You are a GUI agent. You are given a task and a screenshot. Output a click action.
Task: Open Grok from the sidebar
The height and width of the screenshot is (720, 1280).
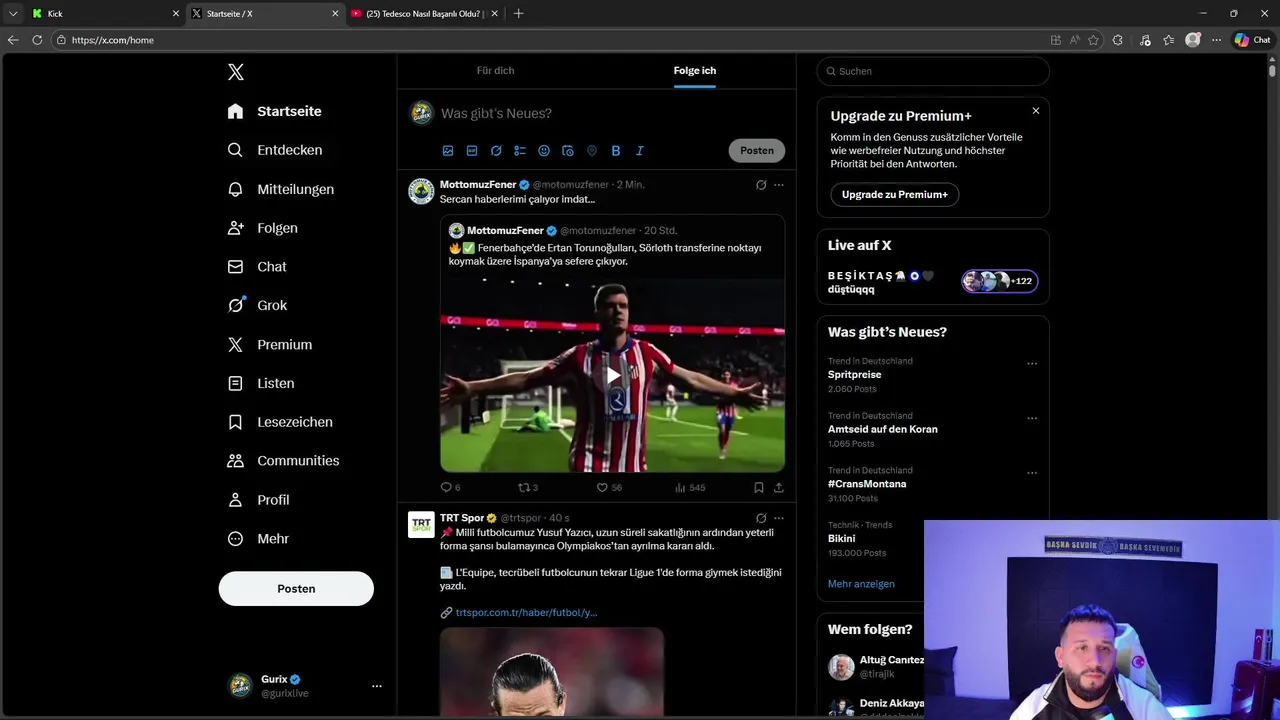point(257,306)
